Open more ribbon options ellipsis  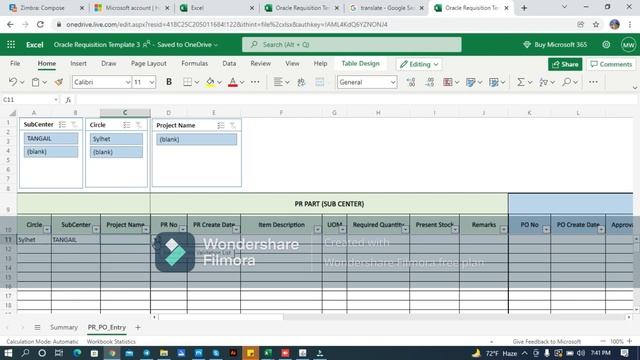pos(593,82)
